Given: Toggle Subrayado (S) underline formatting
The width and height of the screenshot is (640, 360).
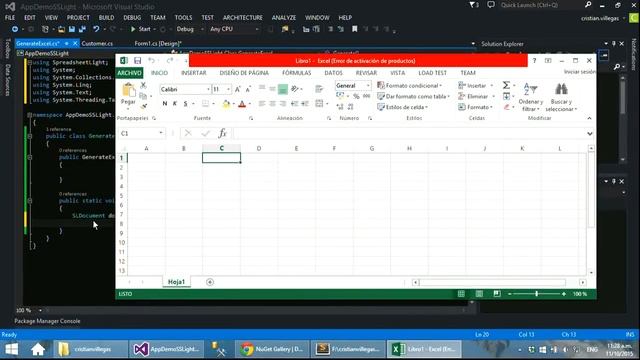Looking at the screenshot, I should 185,104.
